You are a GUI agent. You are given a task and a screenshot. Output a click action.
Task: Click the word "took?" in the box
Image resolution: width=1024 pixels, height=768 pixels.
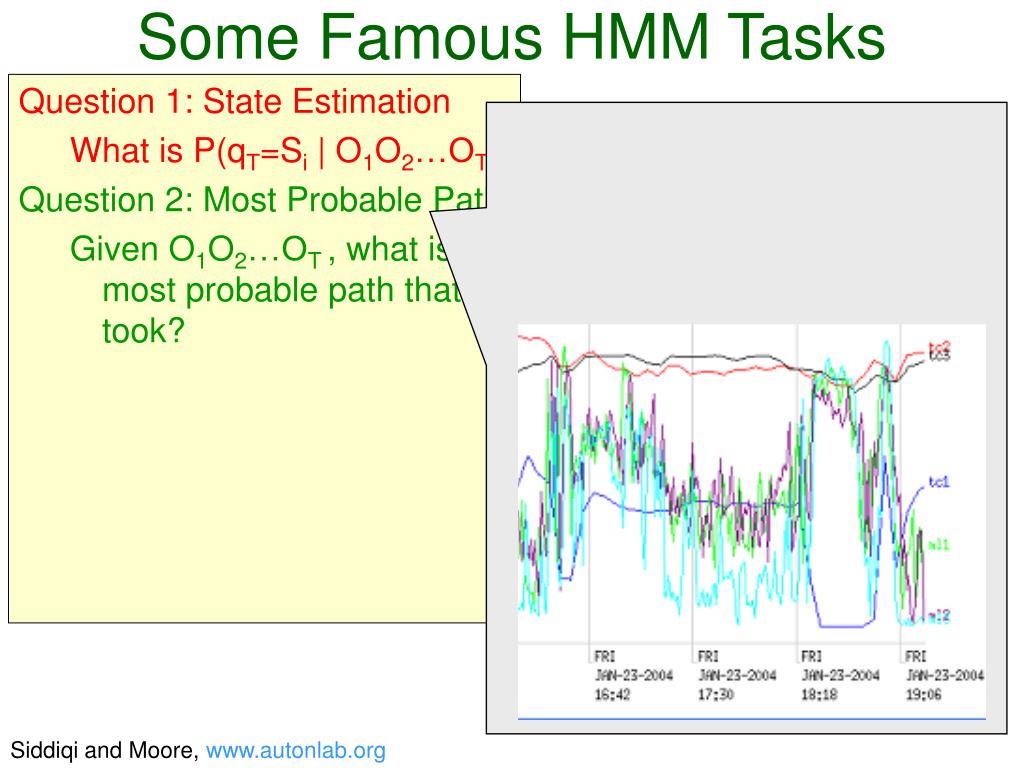point(144,330)
